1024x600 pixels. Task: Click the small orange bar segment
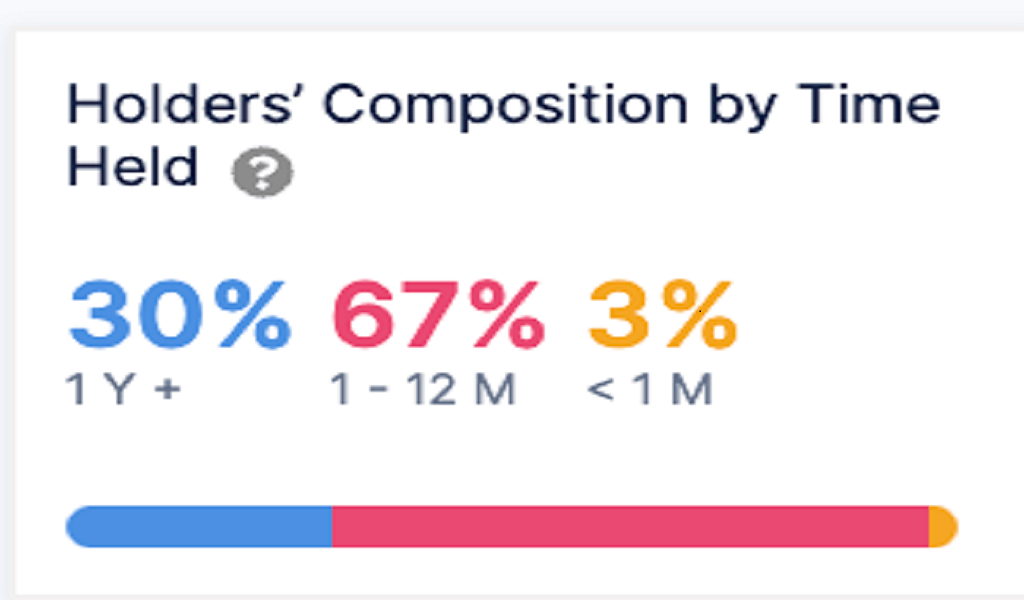[942, 526]
